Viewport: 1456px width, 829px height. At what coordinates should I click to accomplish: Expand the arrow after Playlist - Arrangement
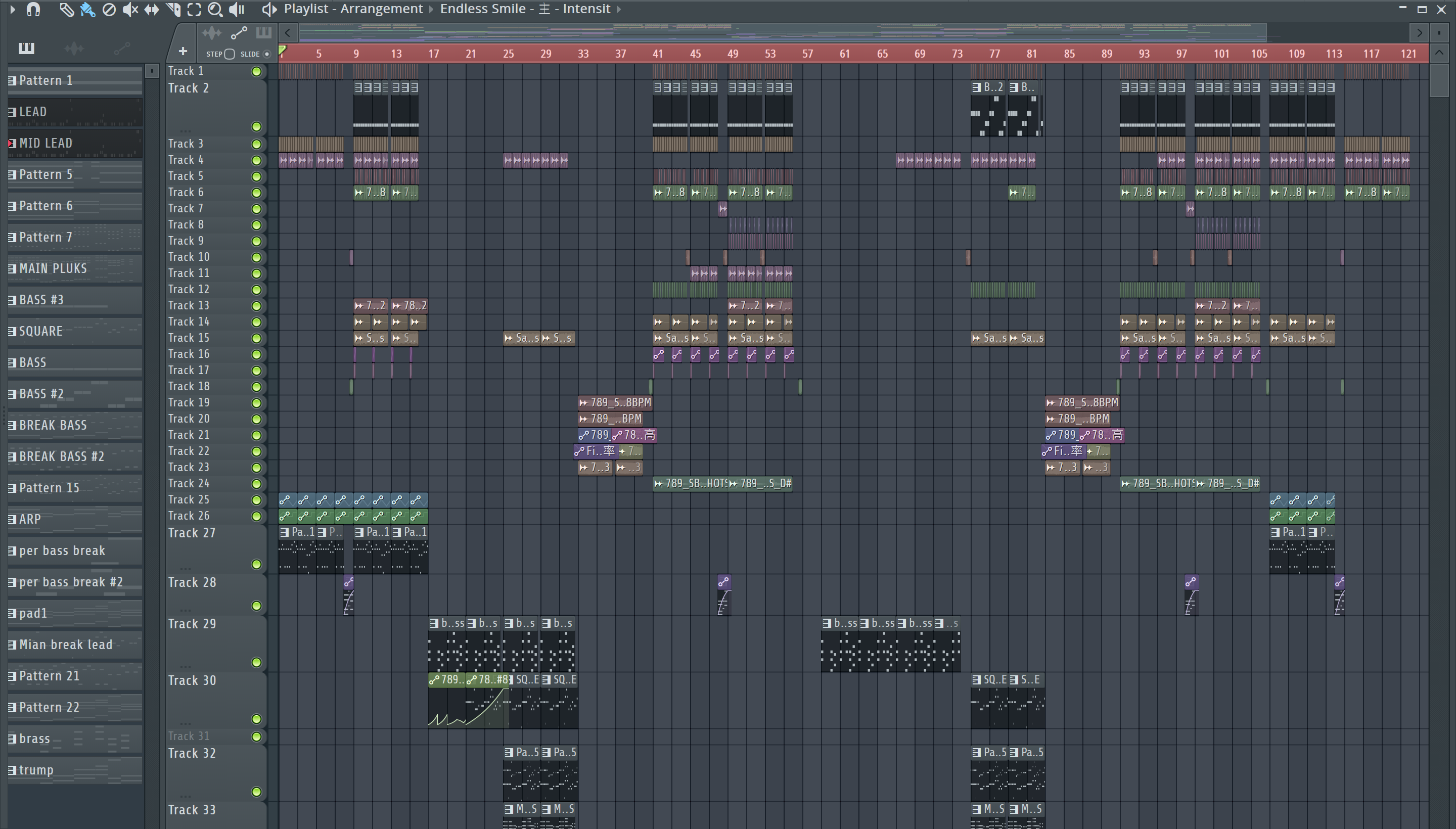coord(431,9)
